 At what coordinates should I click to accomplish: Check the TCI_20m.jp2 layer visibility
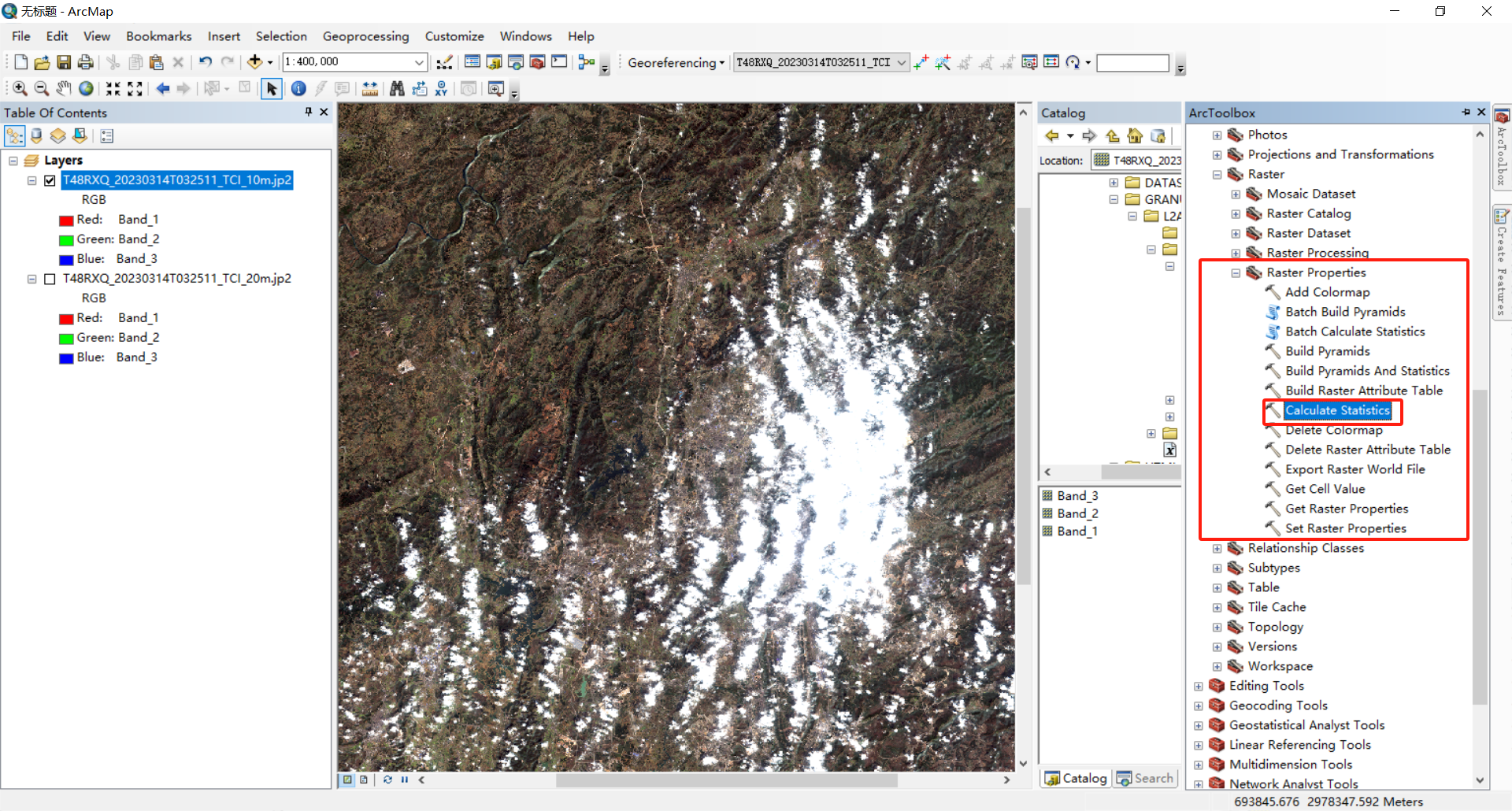tap(50, 279)
